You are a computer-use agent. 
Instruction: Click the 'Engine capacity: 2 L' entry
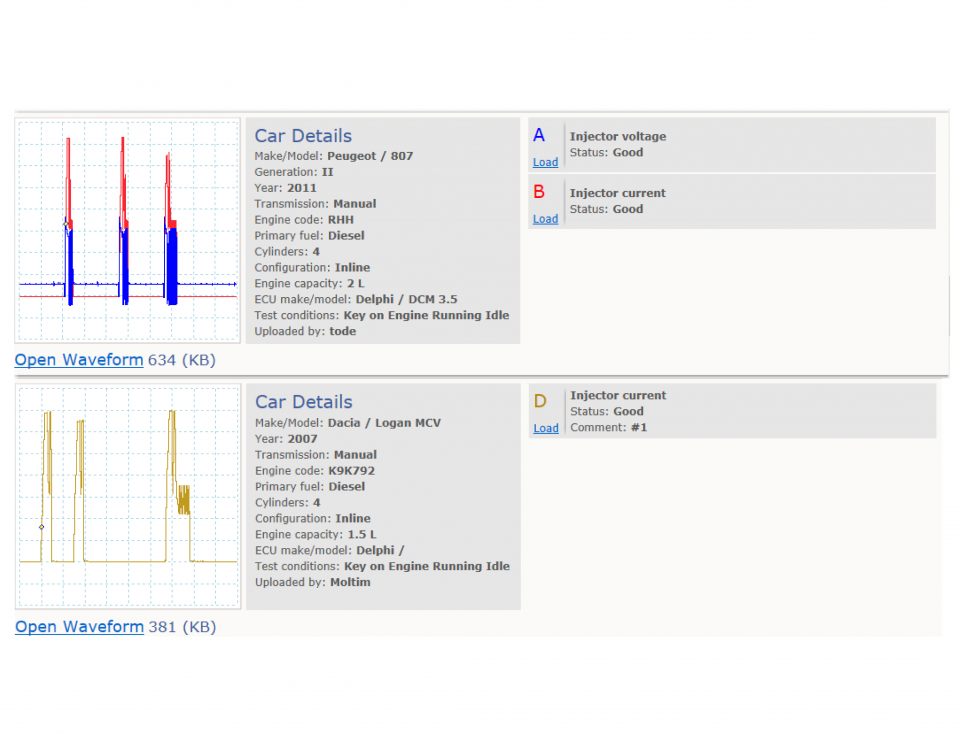[310, 284]
